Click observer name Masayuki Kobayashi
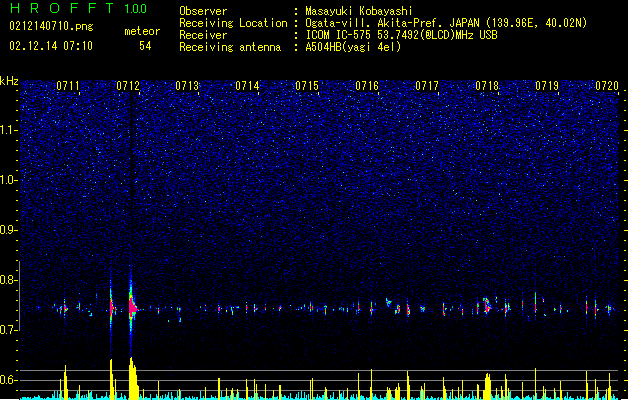Image resolution: width=629 pixels, height=400 pixels. [x=359, y=11]
